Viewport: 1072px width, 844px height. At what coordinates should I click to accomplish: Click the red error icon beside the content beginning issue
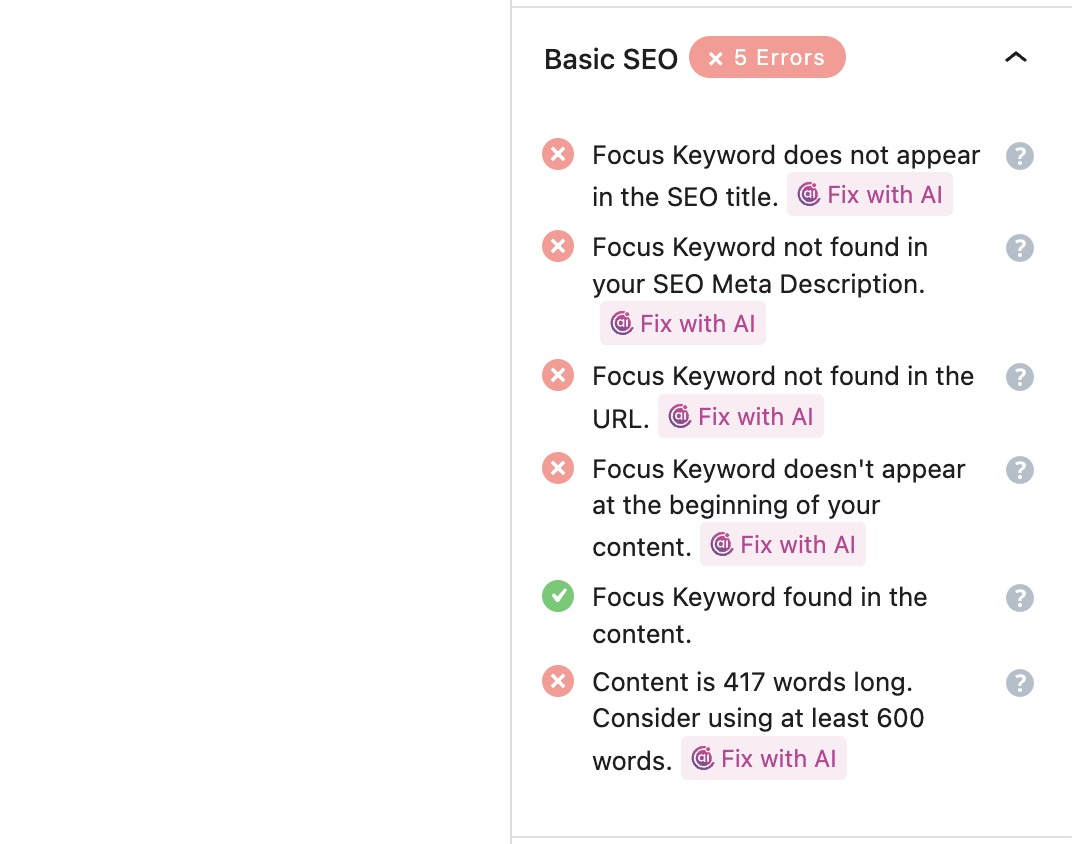[558, 468]
